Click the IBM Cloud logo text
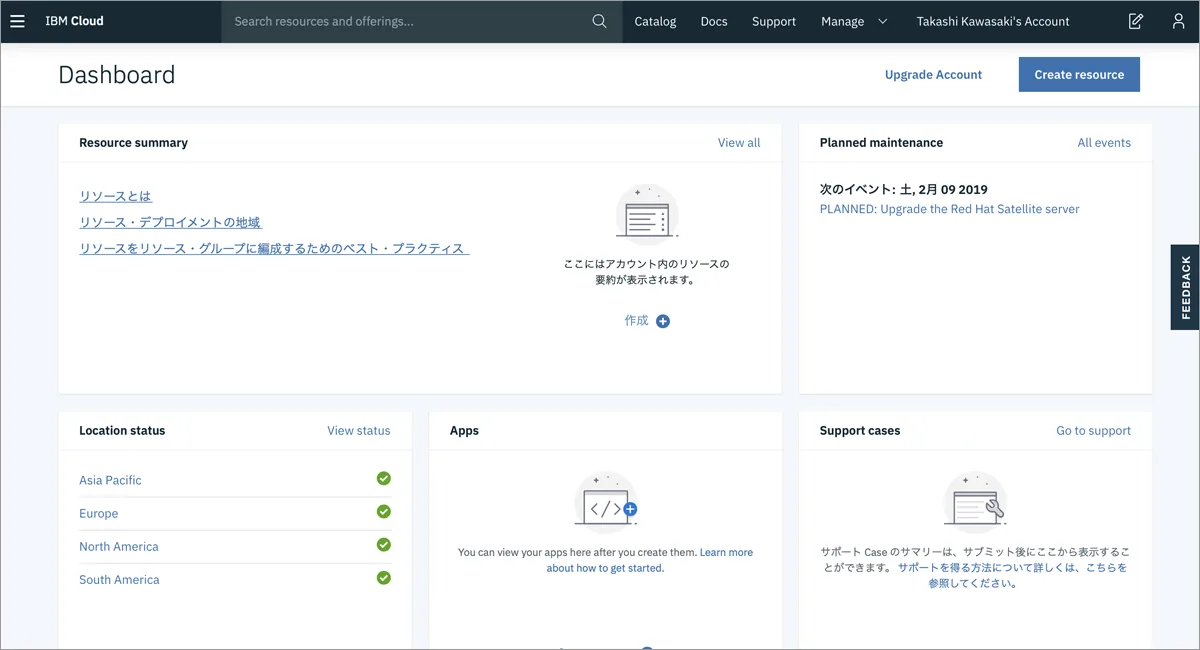Image resolution: width=1200 pixels, height=650 pixels. pos(74,21)
